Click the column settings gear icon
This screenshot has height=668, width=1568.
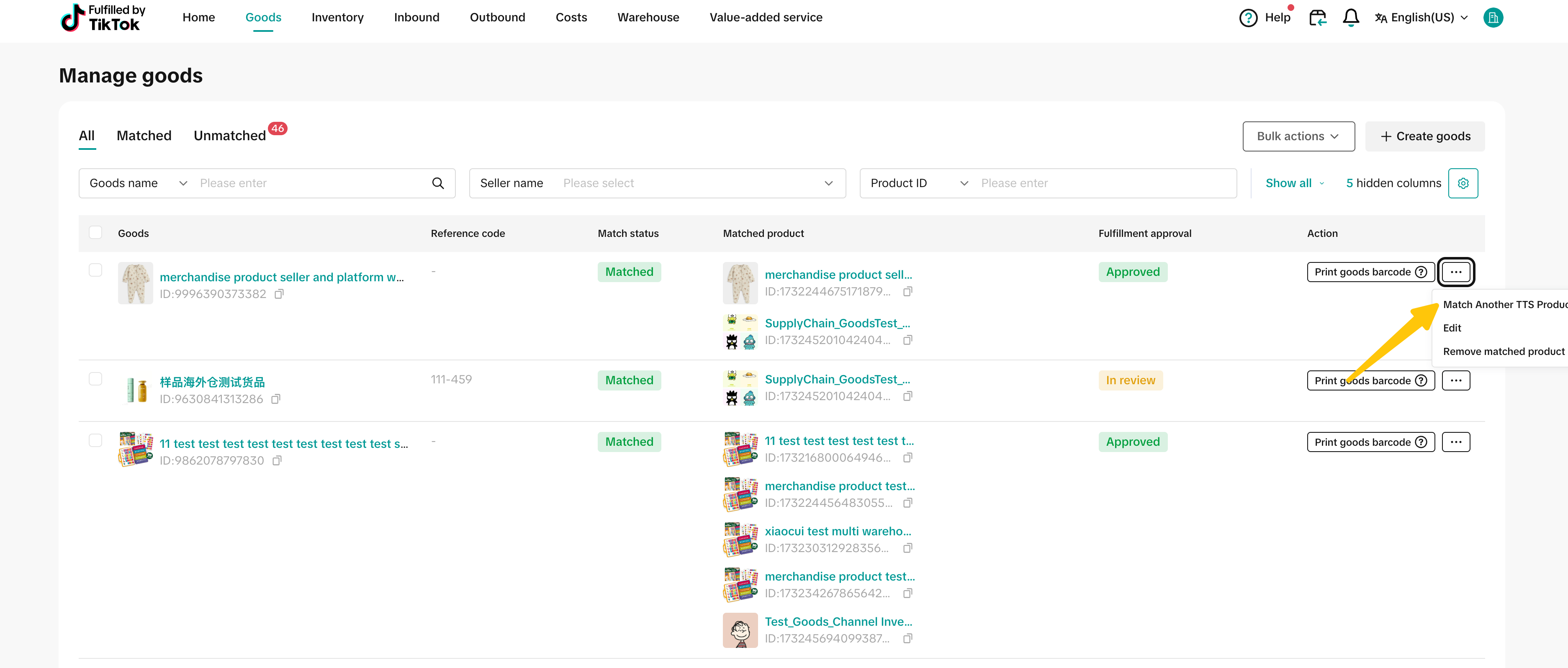pos(1463,183)
